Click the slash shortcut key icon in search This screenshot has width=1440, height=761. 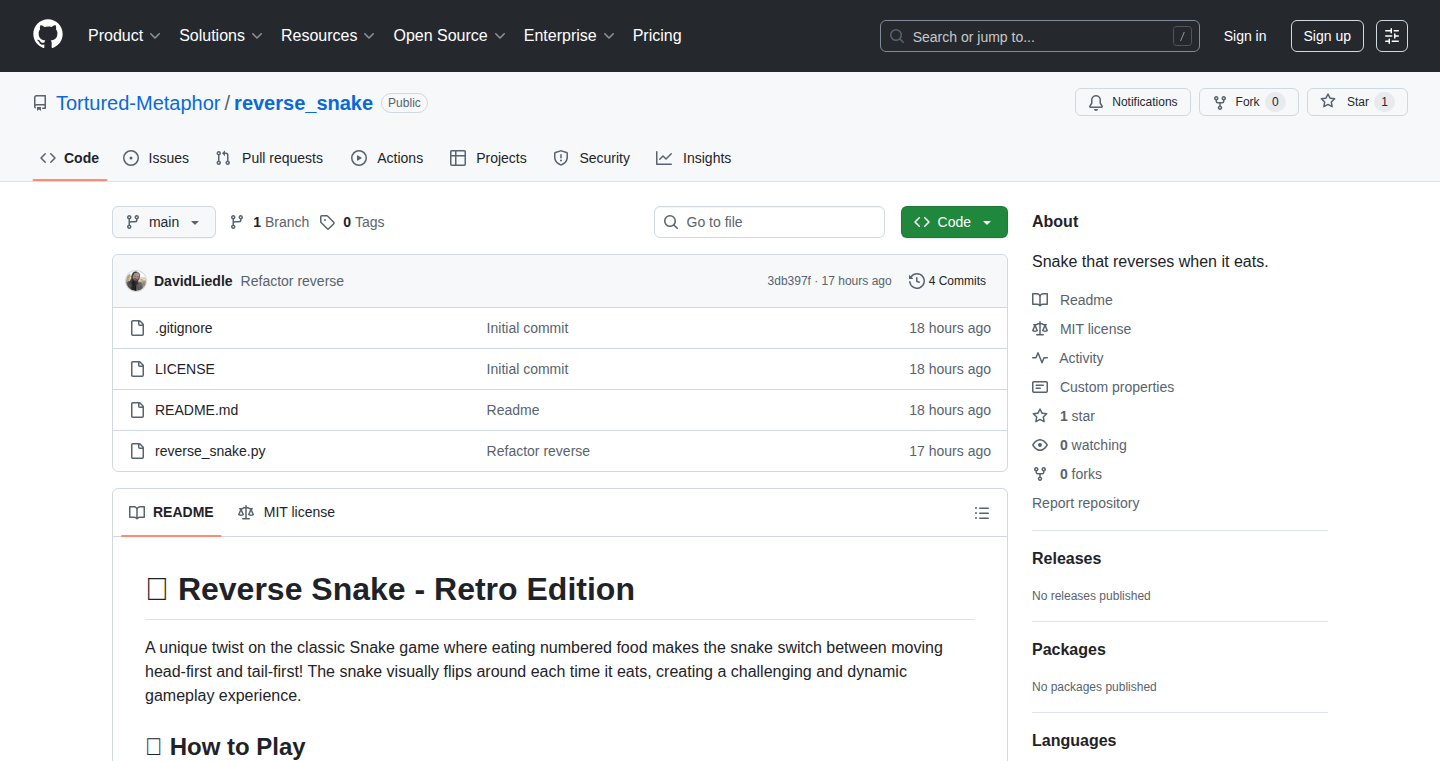click(1182, 36)
